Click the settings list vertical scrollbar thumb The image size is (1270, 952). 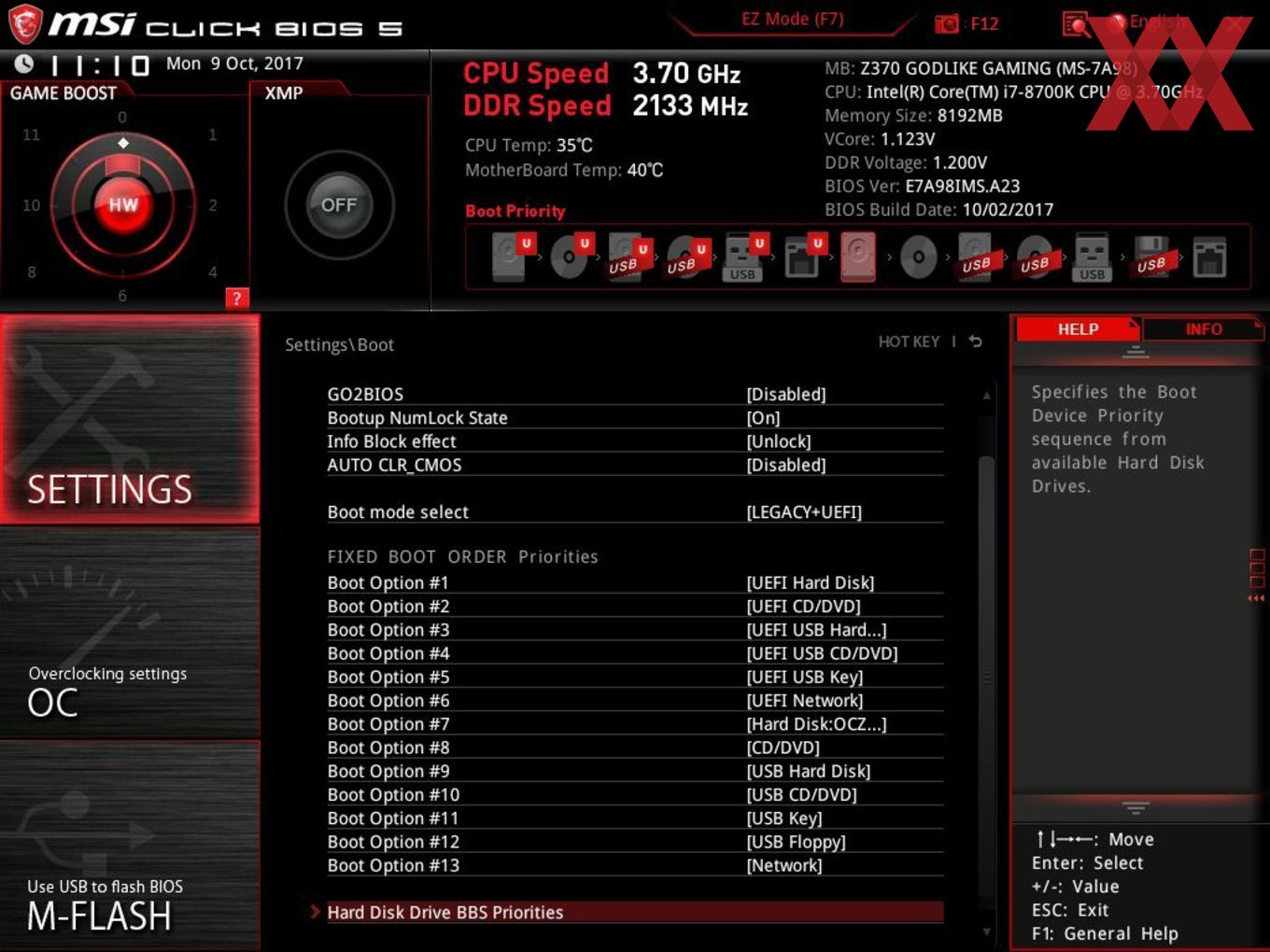[987, 679]
